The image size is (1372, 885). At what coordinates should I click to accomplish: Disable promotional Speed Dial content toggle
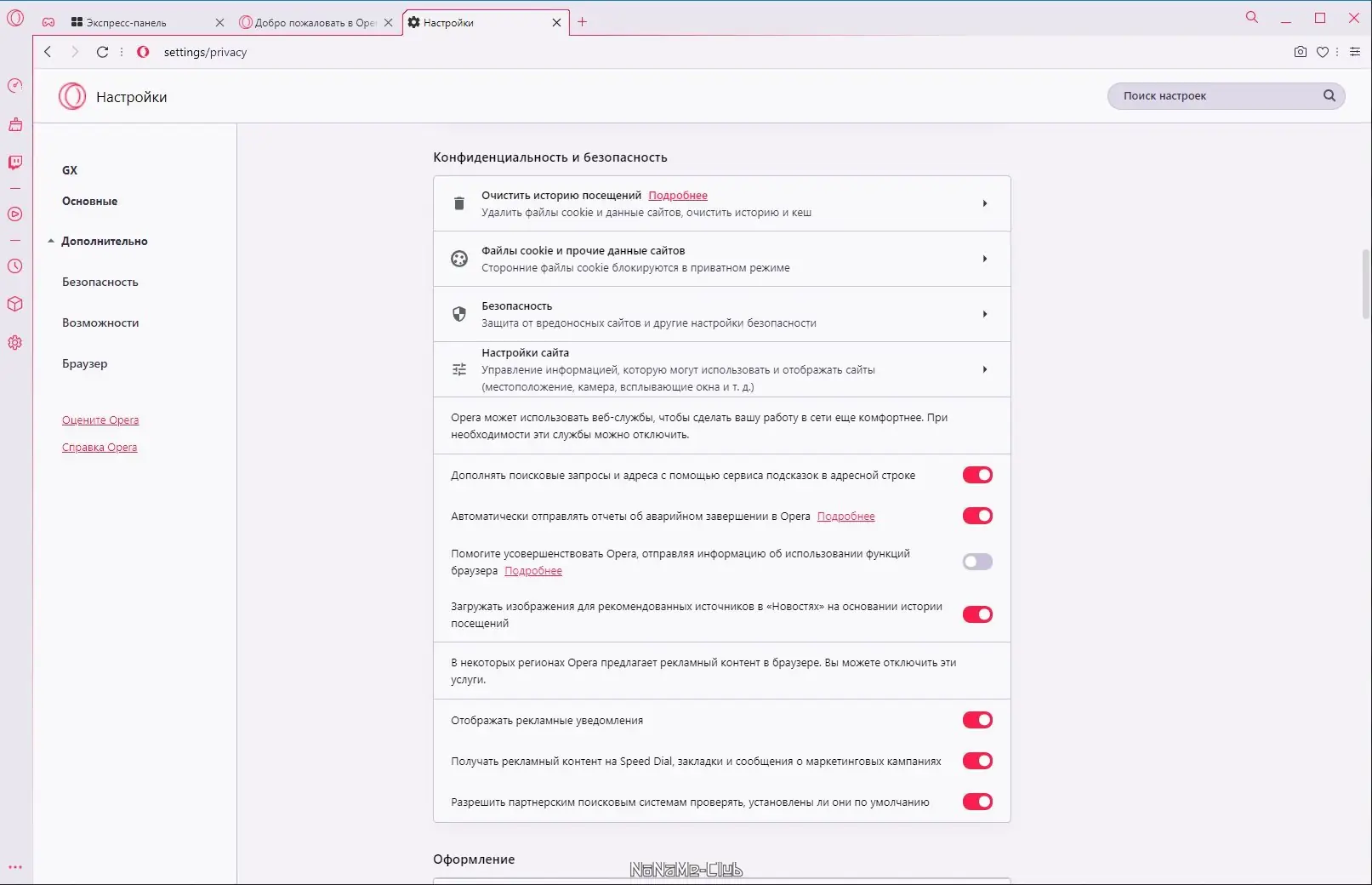tap(977, 761)
